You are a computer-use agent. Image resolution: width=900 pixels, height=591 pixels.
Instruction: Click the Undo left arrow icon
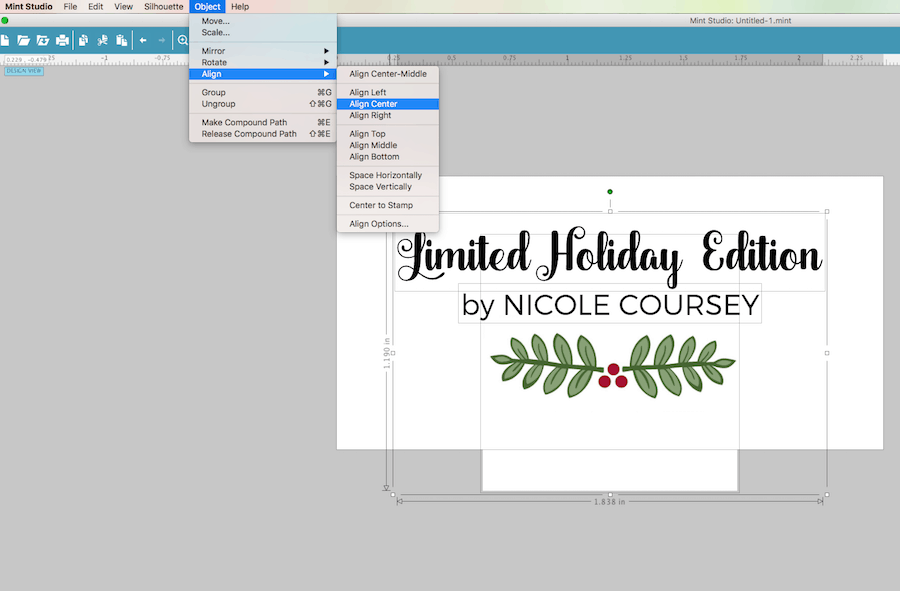pyautogui.click(x=143, y=40)
